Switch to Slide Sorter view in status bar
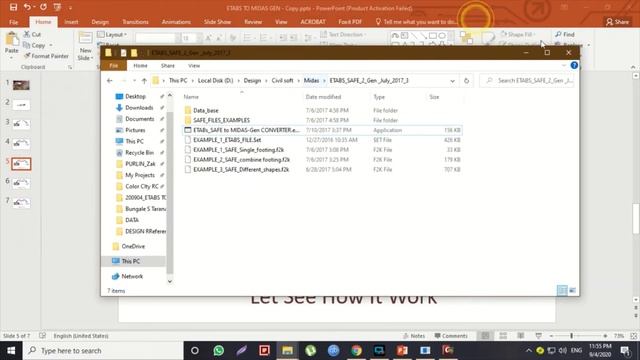This screenshot has height=360, width=640. click(503, 336)
